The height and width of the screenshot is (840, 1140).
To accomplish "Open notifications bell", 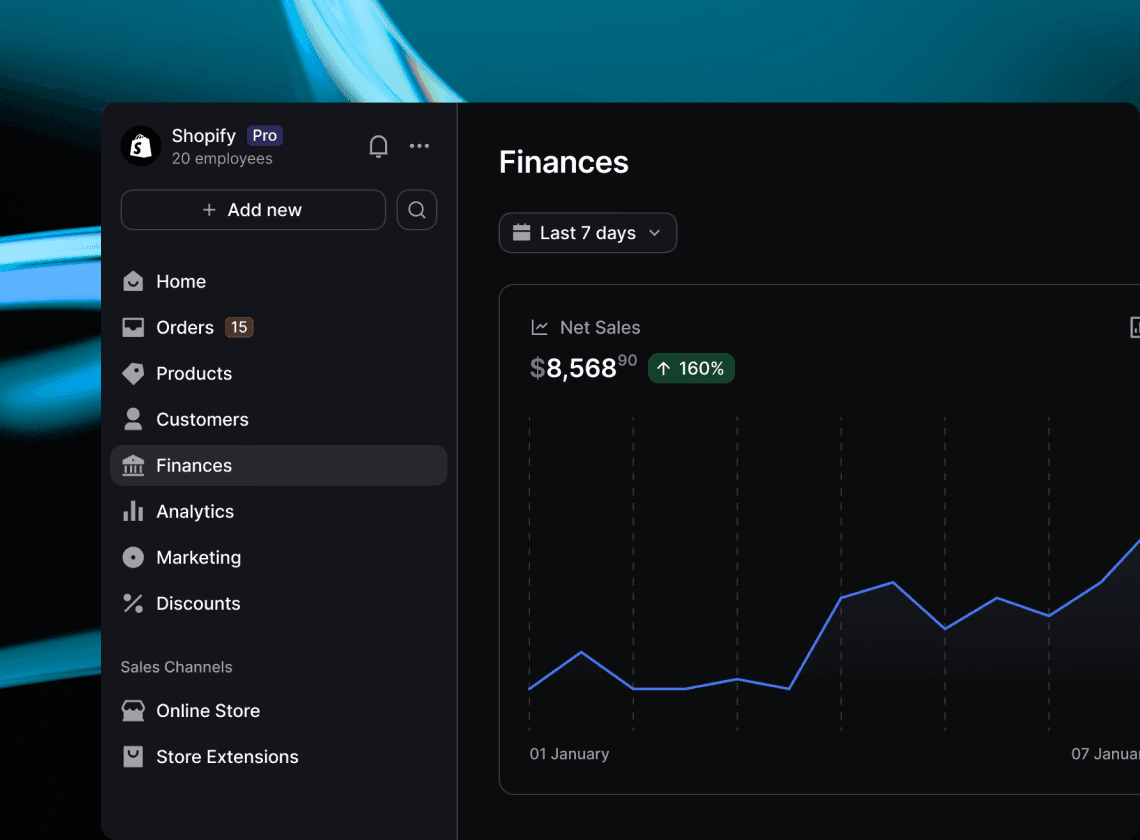I will tap(378, 146).
